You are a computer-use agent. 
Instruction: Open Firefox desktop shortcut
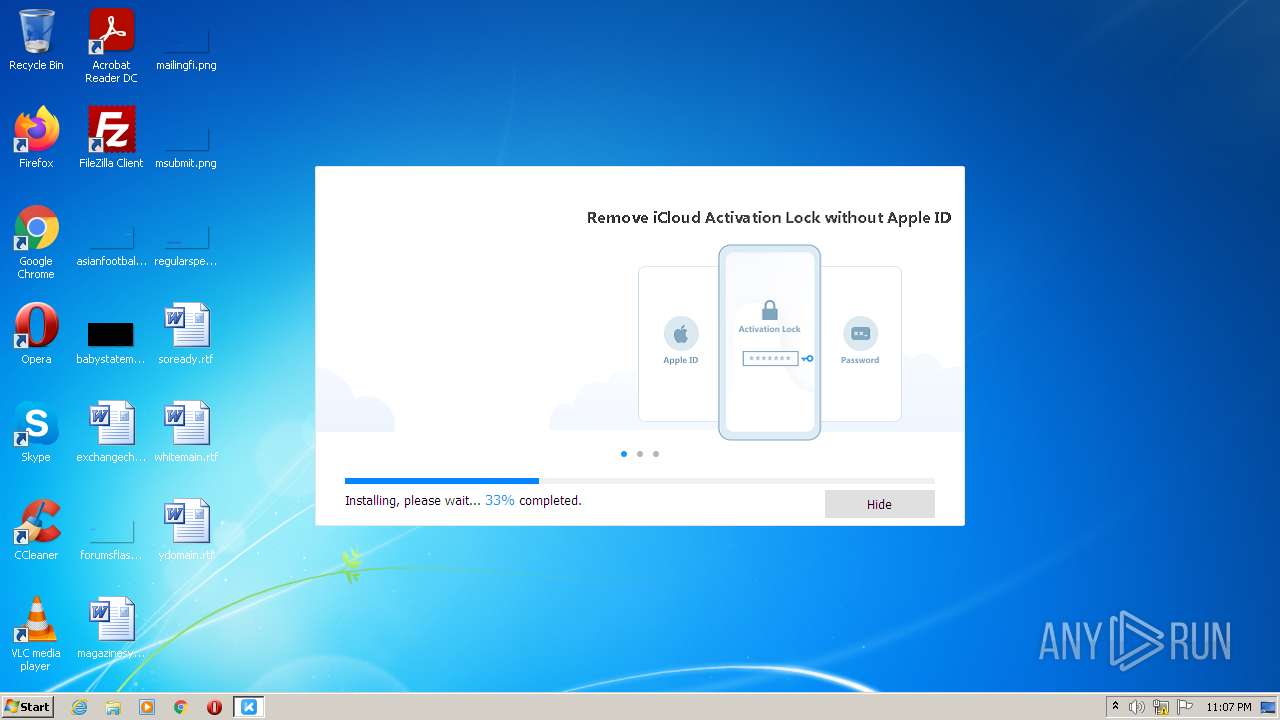click(x=36, y=138)
